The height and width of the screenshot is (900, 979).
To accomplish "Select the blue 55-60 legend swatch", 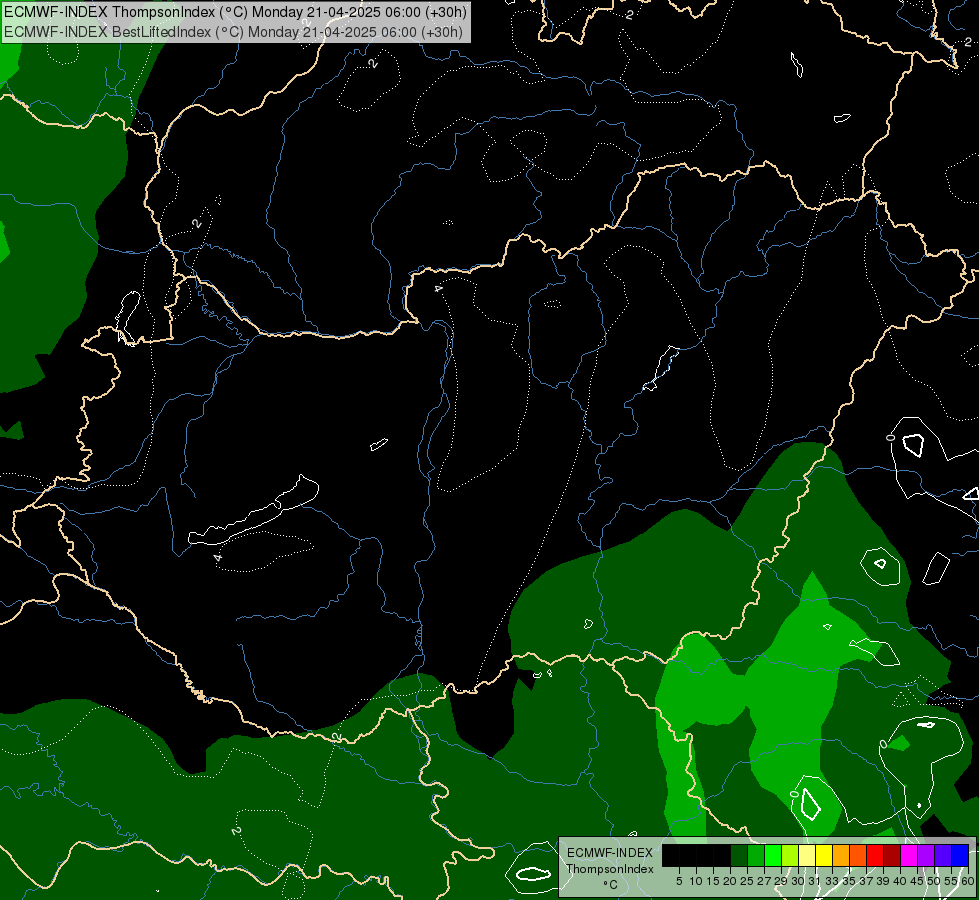I will [x=960, y=855].
